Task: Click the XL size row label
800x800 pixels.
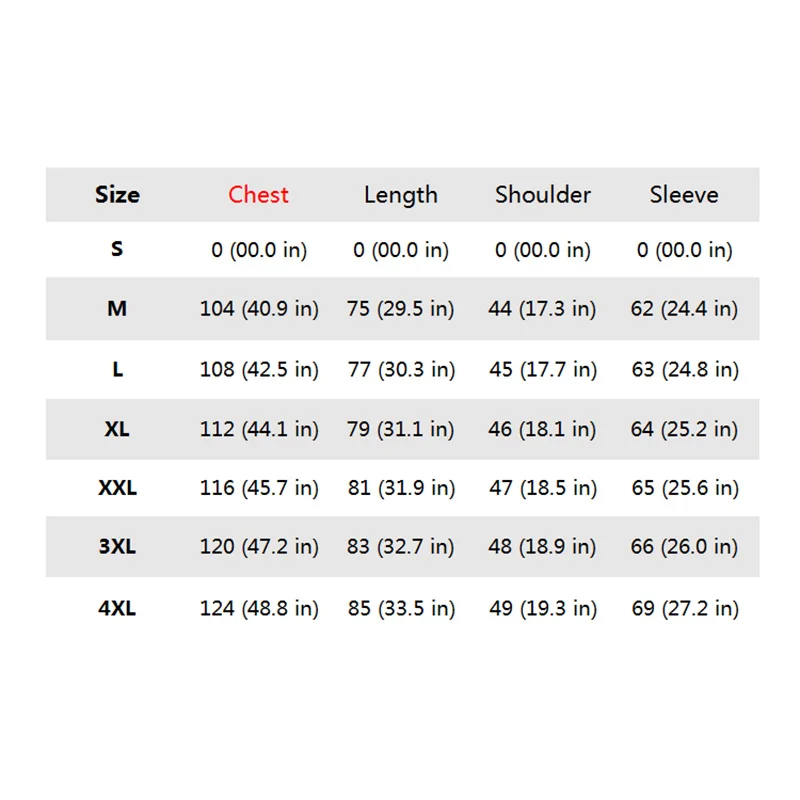Action: coord(117,429)
